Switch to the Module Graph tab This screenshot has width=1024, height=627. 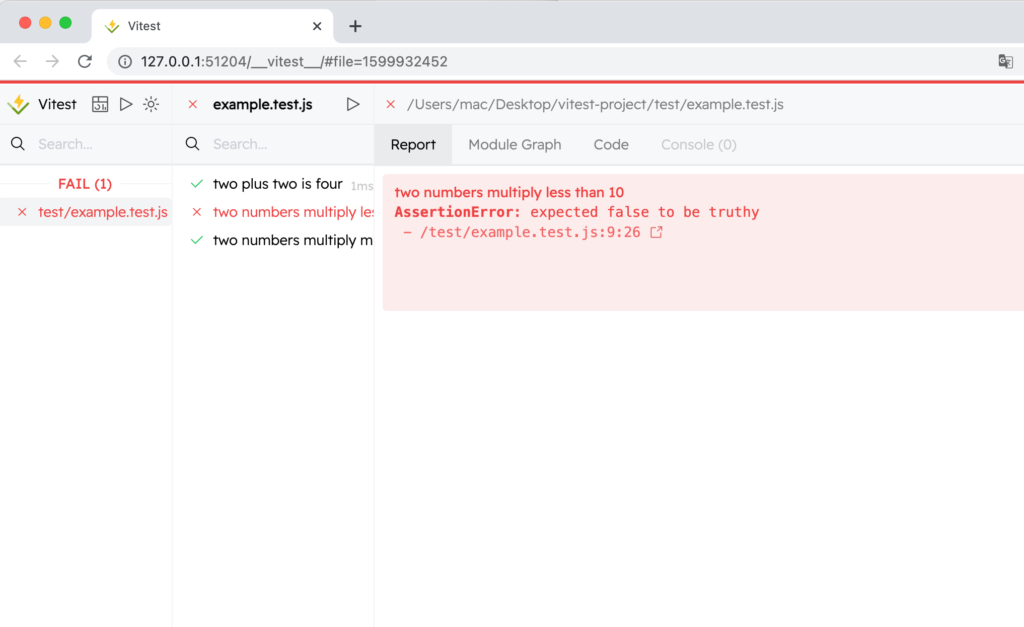point(514,144)
